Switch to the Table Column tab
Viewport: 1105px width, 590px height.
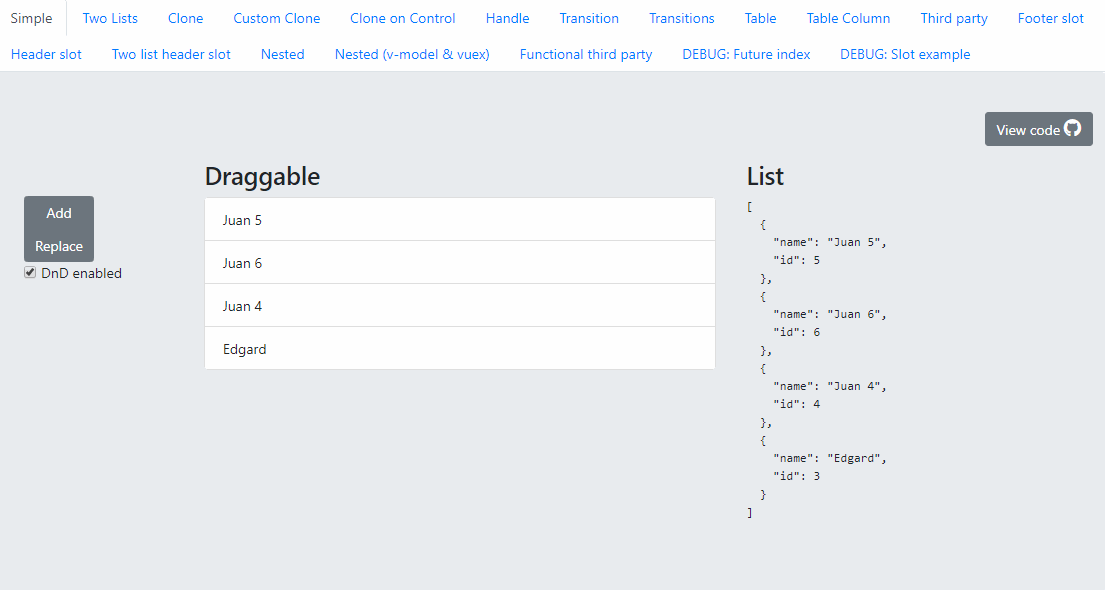pyautogui.click(x=848, y=18)
